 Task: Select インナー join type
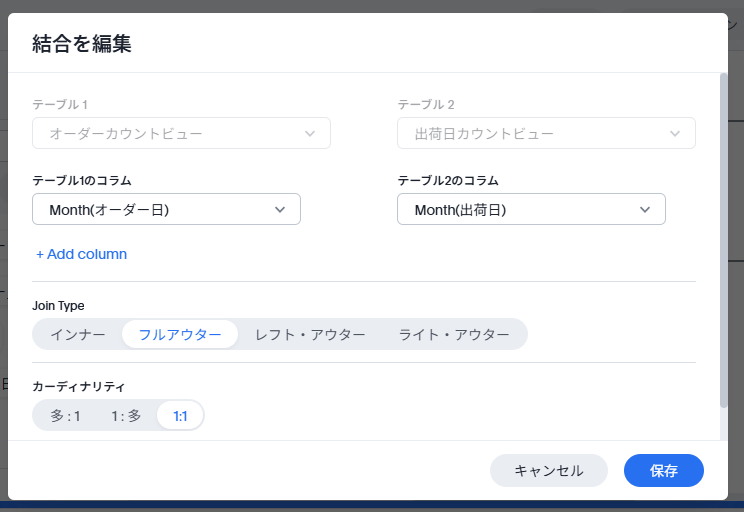pyautogui.click(x=78, y=335)
